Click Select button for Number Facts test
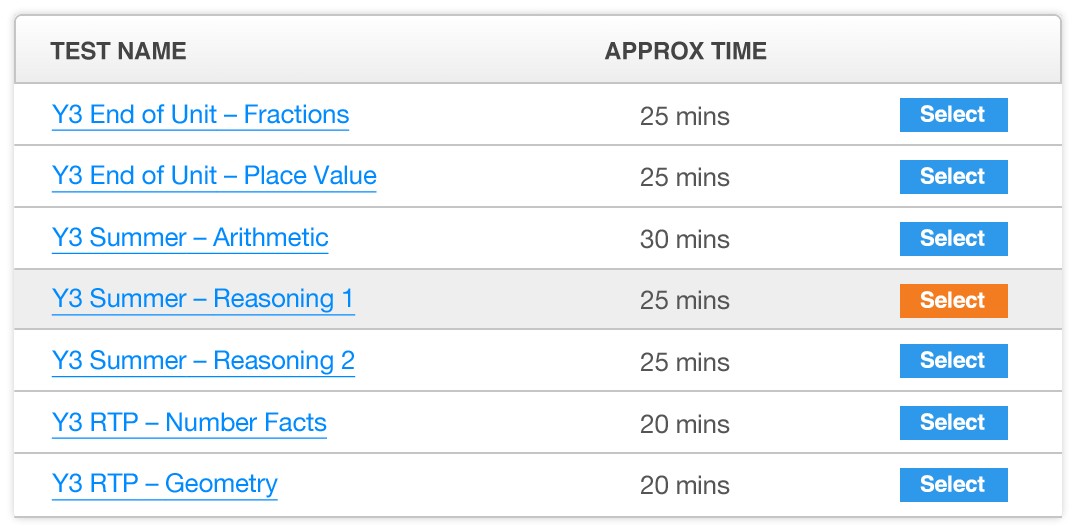 click(x=954, y=423)
